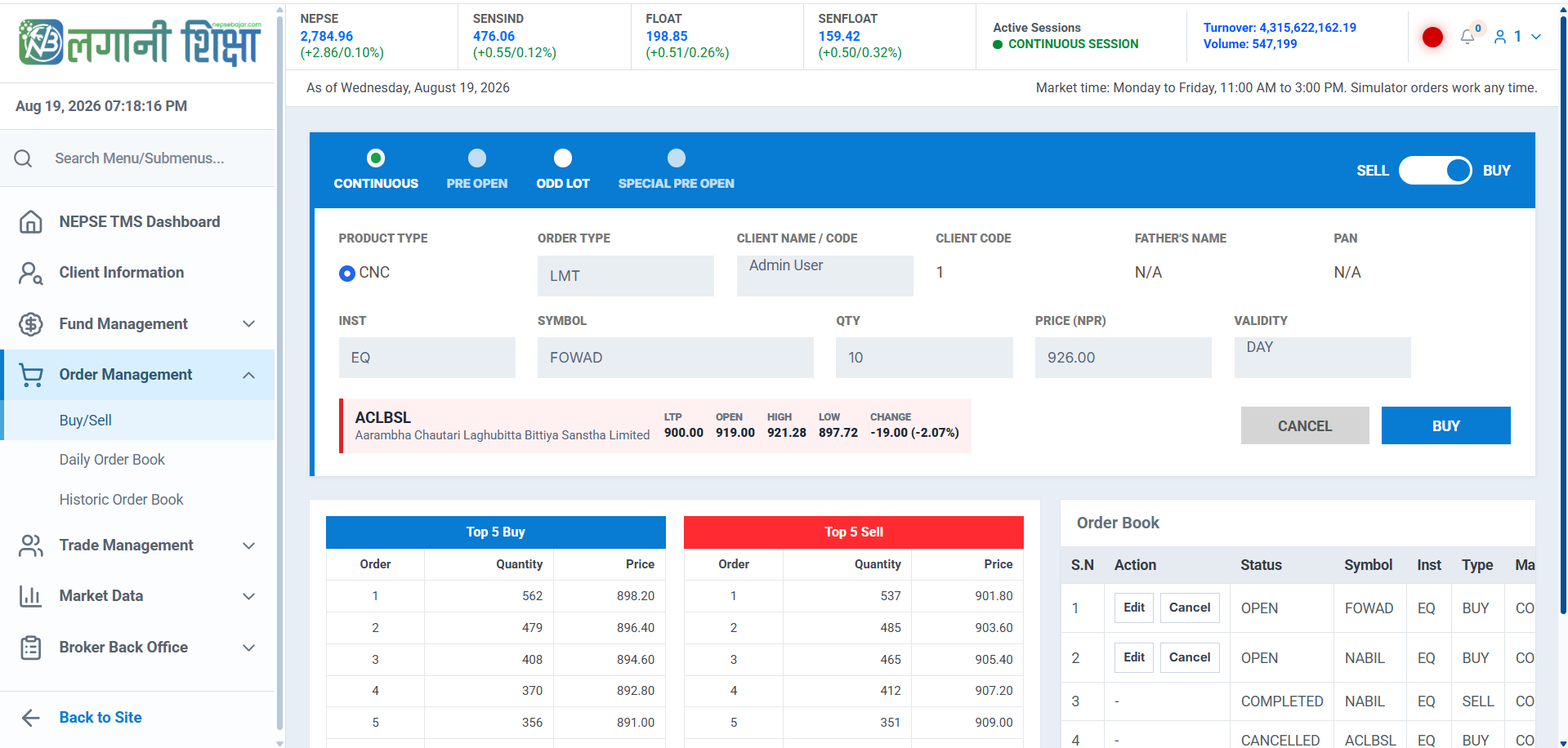Click the Broker Back Office clipboard icon
The width and height of the screenshot is (1568, 748).
tap(31, 648)
